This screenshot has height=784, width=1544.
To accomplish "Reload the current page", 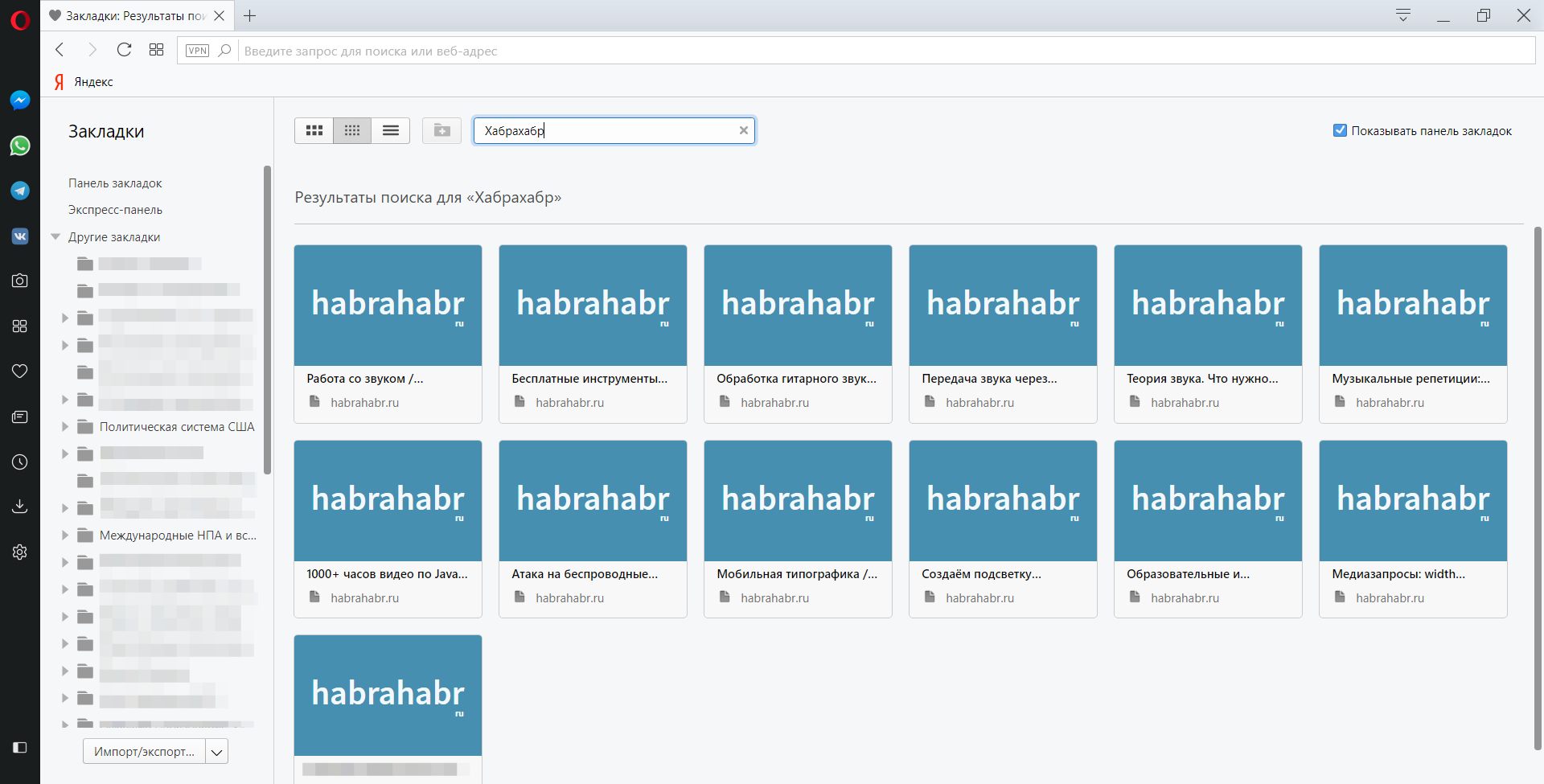I will (124, 50).
